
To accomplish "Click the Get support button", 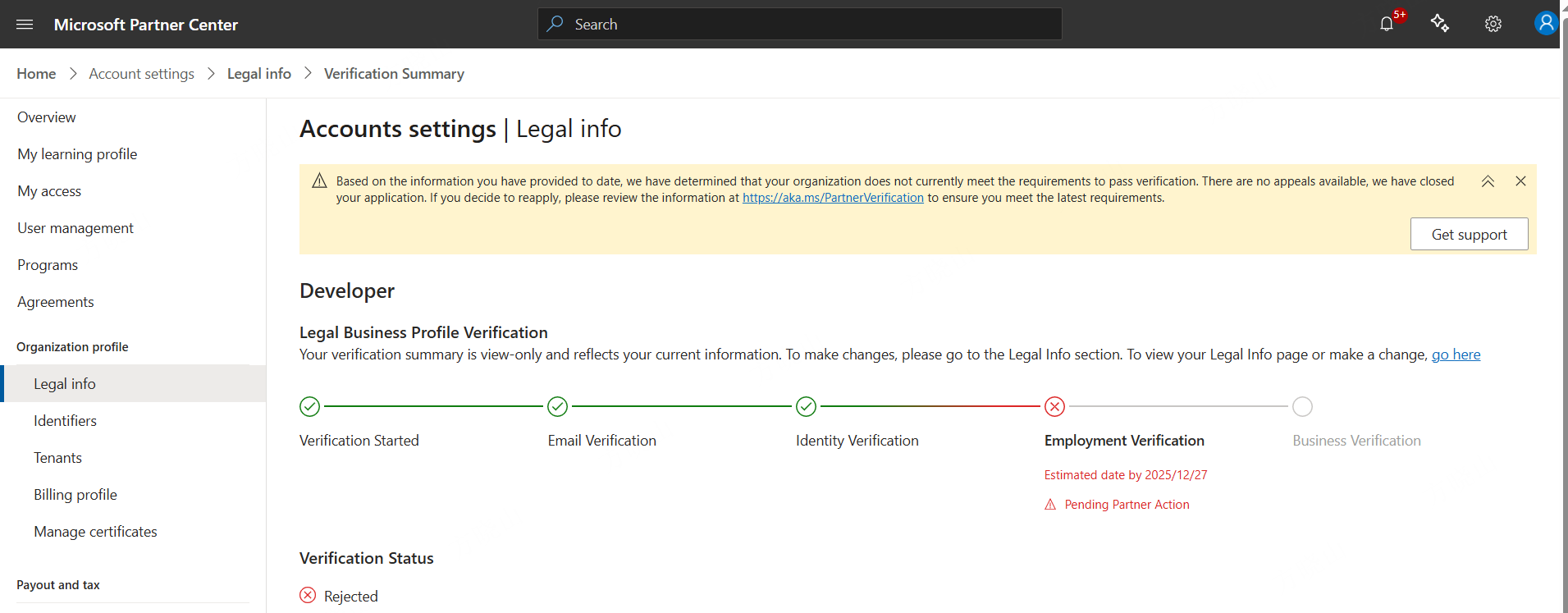I will (x=1469, y=234).
